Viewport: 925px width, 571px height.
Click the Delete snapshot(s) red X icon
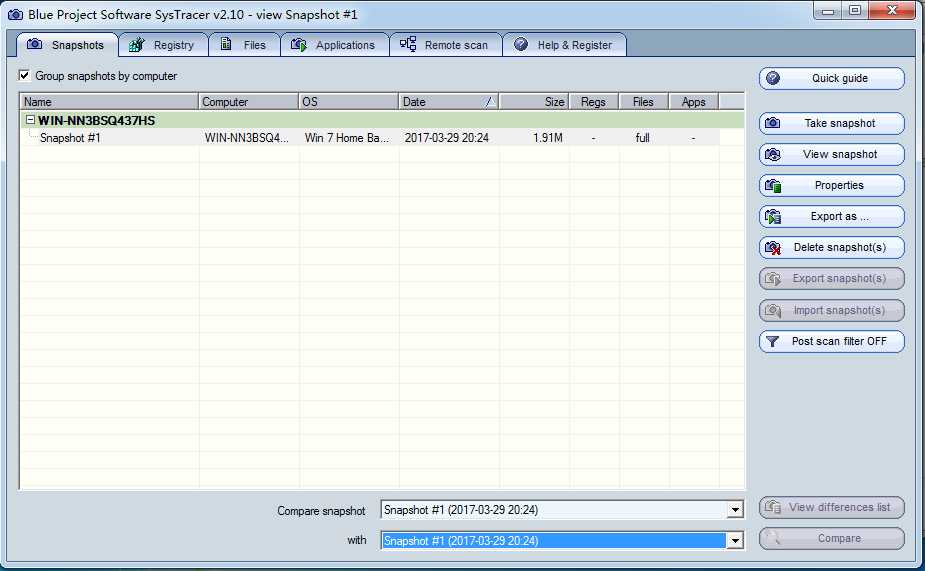[773, 248]
